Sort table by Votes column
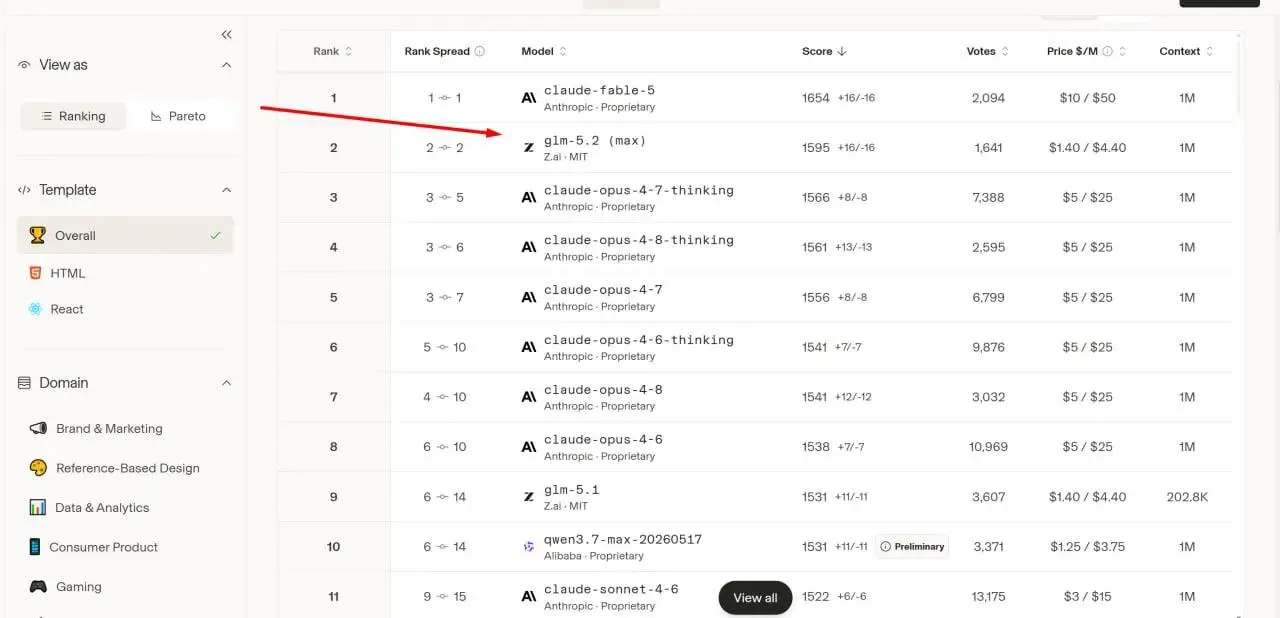This screenshot has height=618, width=1280. 987,51
